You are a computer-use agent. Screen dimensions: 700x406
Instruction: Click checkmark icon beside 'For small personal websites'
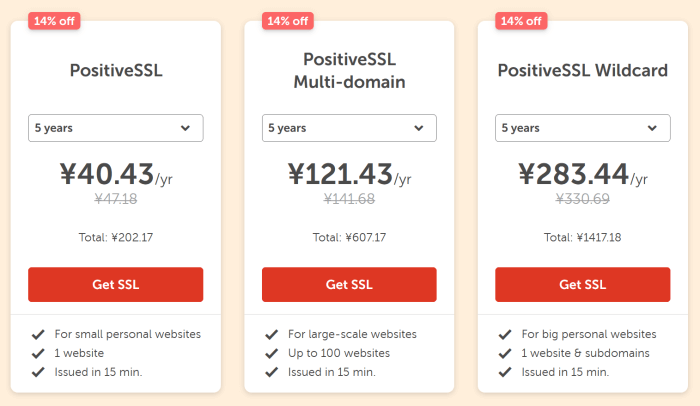pyautogui.click(x=38, y=334)
